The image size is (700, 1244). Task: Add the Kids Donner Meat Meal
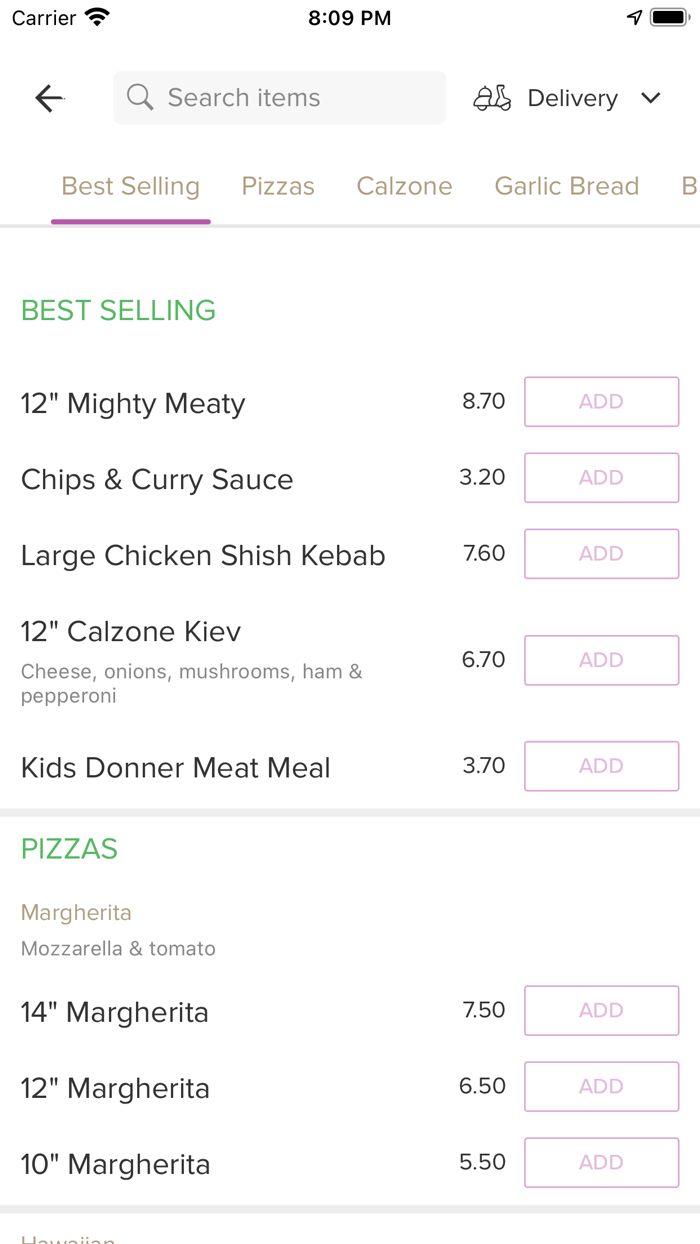point(601,765)
